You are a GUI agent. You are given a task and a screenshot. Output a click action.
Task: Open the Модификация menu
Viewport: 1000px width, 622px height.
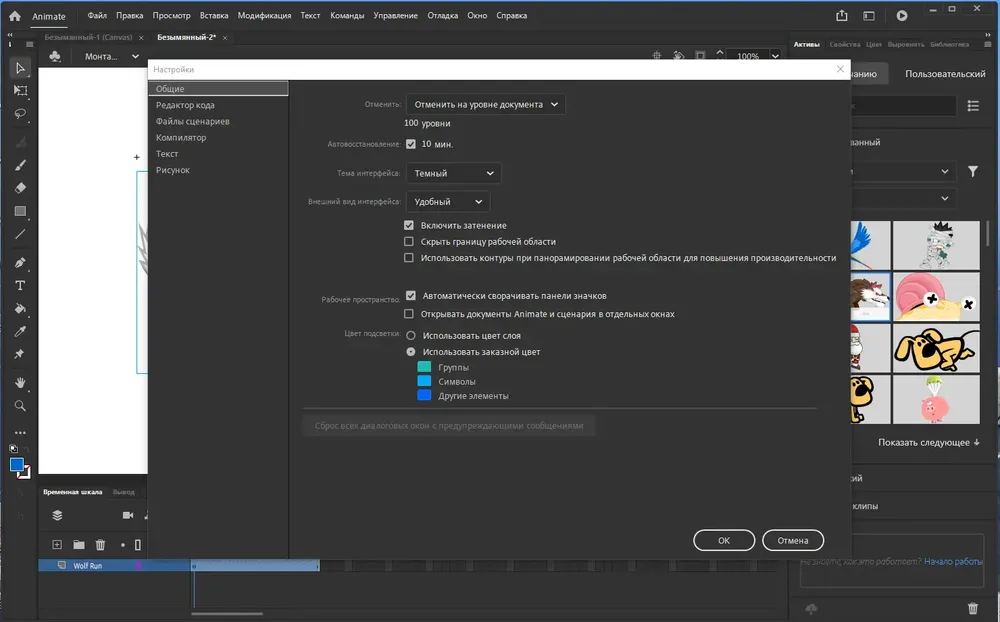[264, 15]
